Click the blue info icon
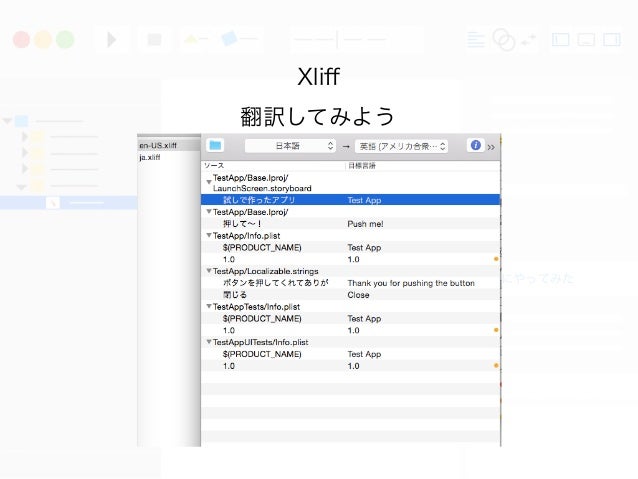The image size is (638, 479). [x=475, y=145]
